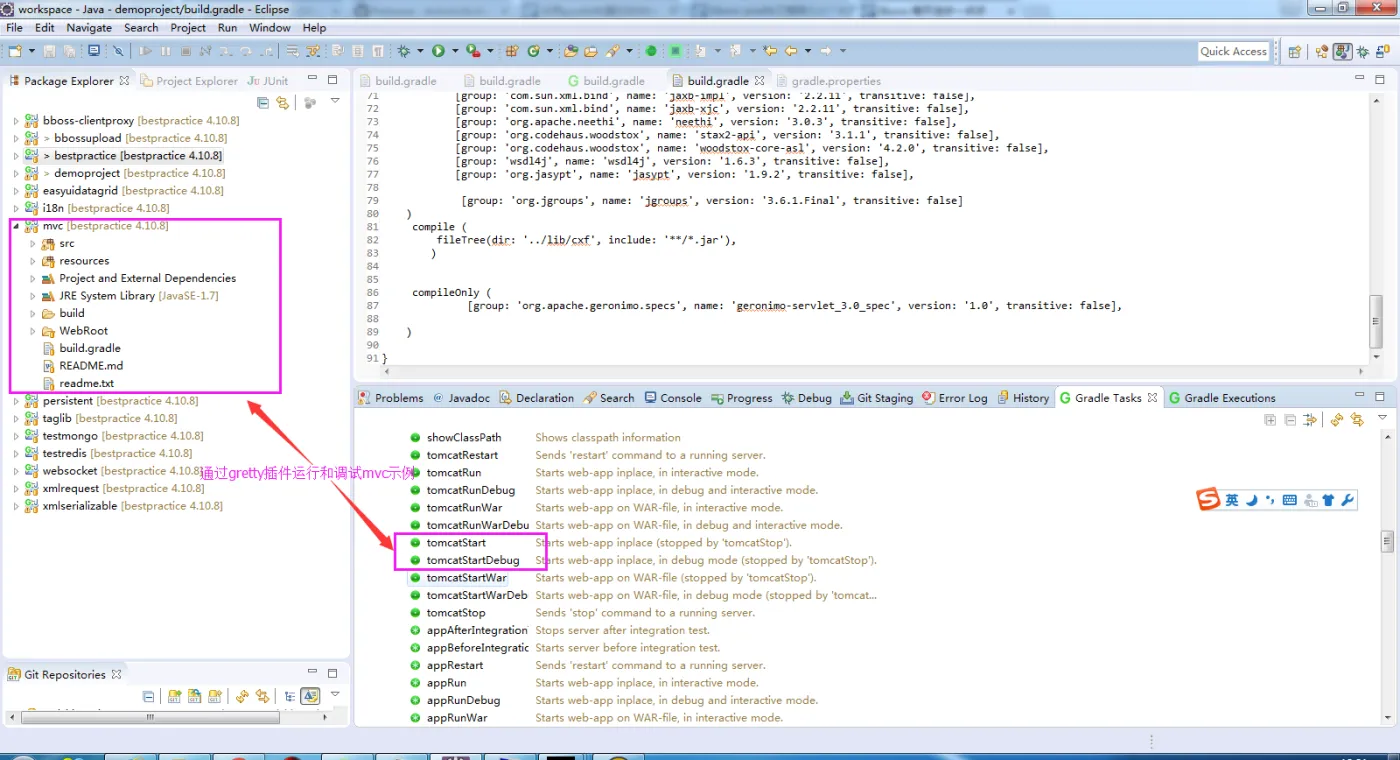Select the tomcatStart Gradle task
The image size is (1400, 760).
[x=456, y=543]
